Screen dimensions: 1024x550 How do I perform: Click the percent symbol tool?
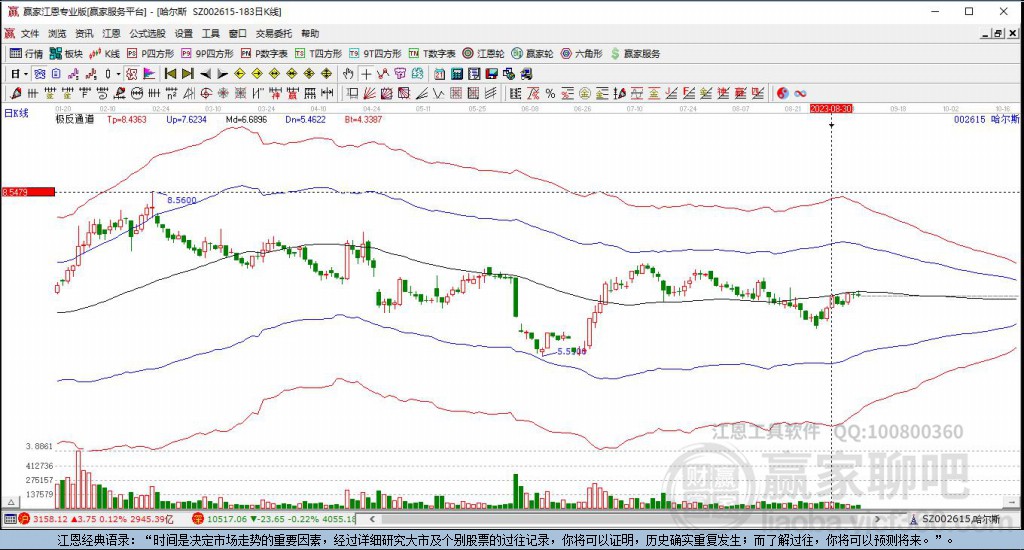point(550,93)
